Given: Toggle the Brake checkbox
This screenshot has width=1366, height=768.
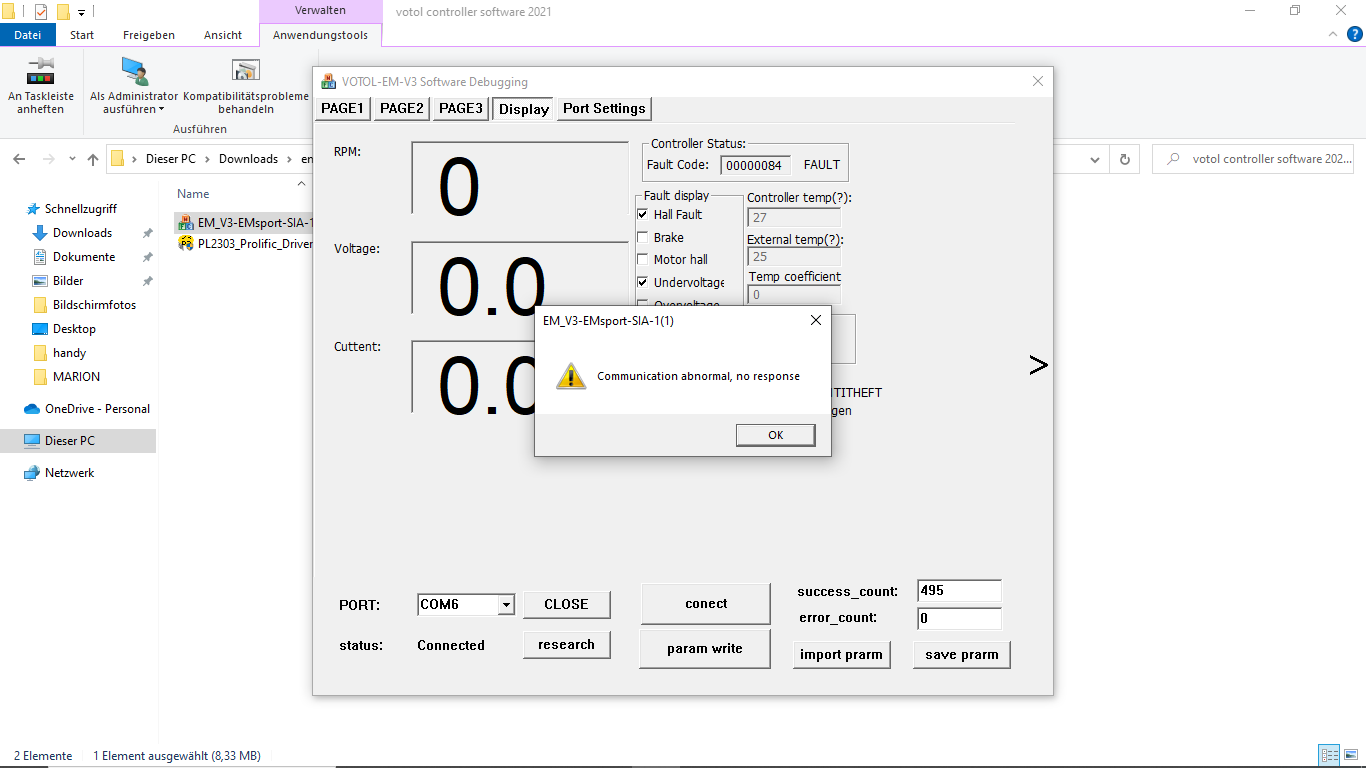Looking at the screenshot, I should 643,238.
